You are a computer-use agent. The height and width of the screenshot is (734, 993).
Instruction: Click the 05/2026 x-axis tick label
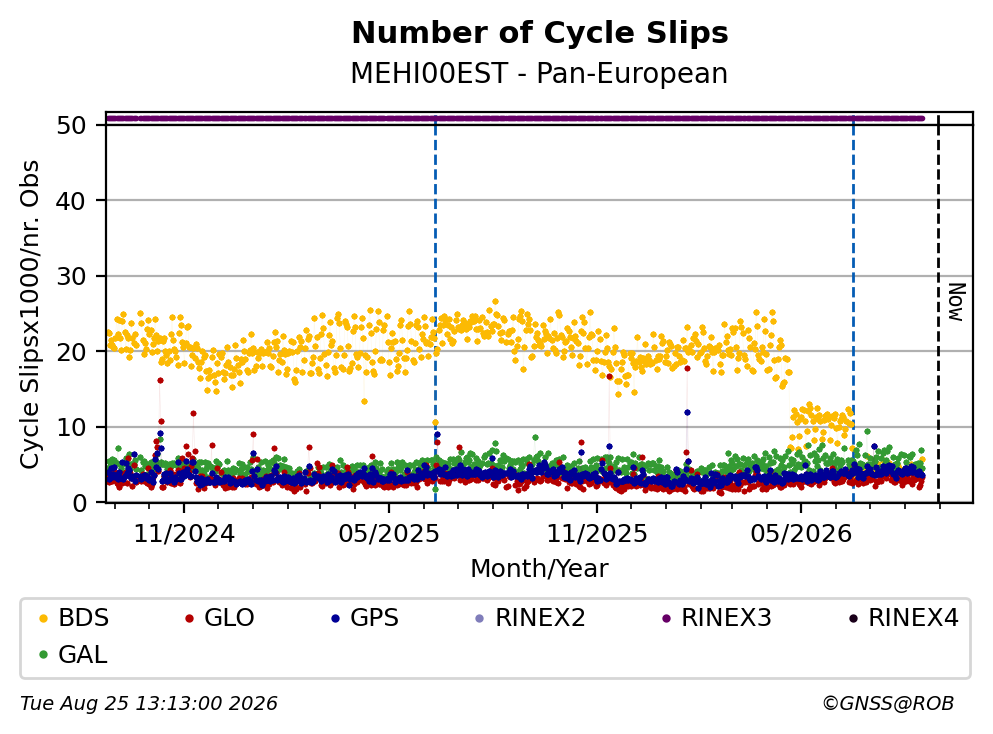click(x=801, y=534)
